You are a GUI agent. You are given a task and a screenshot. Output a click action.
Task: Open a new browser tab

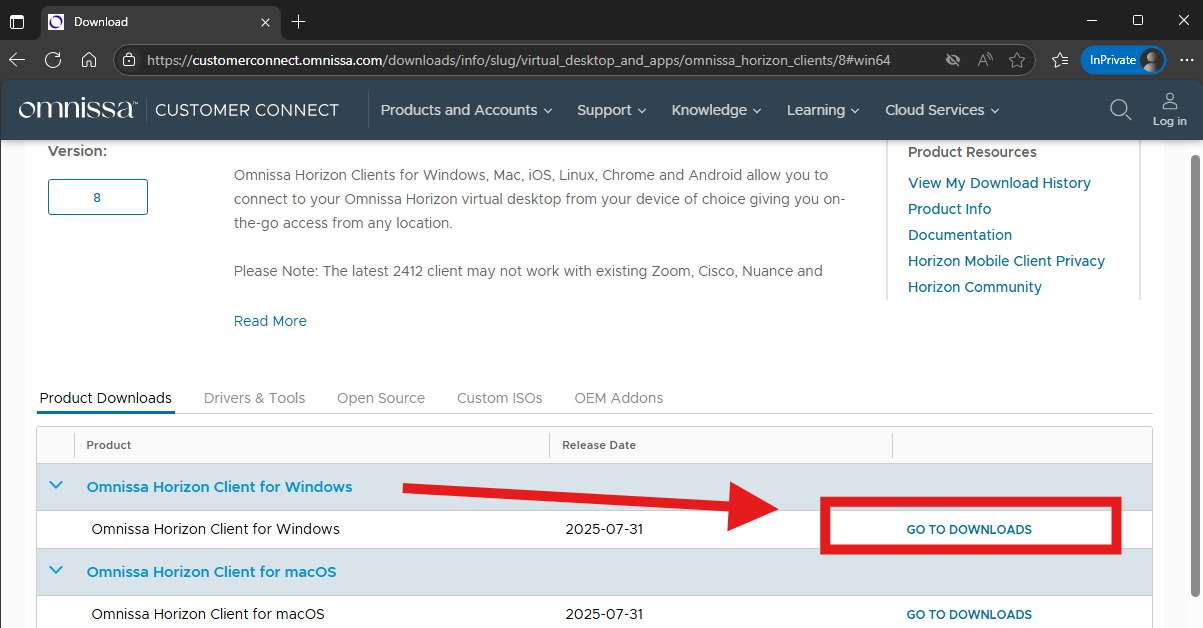(298, 21)
